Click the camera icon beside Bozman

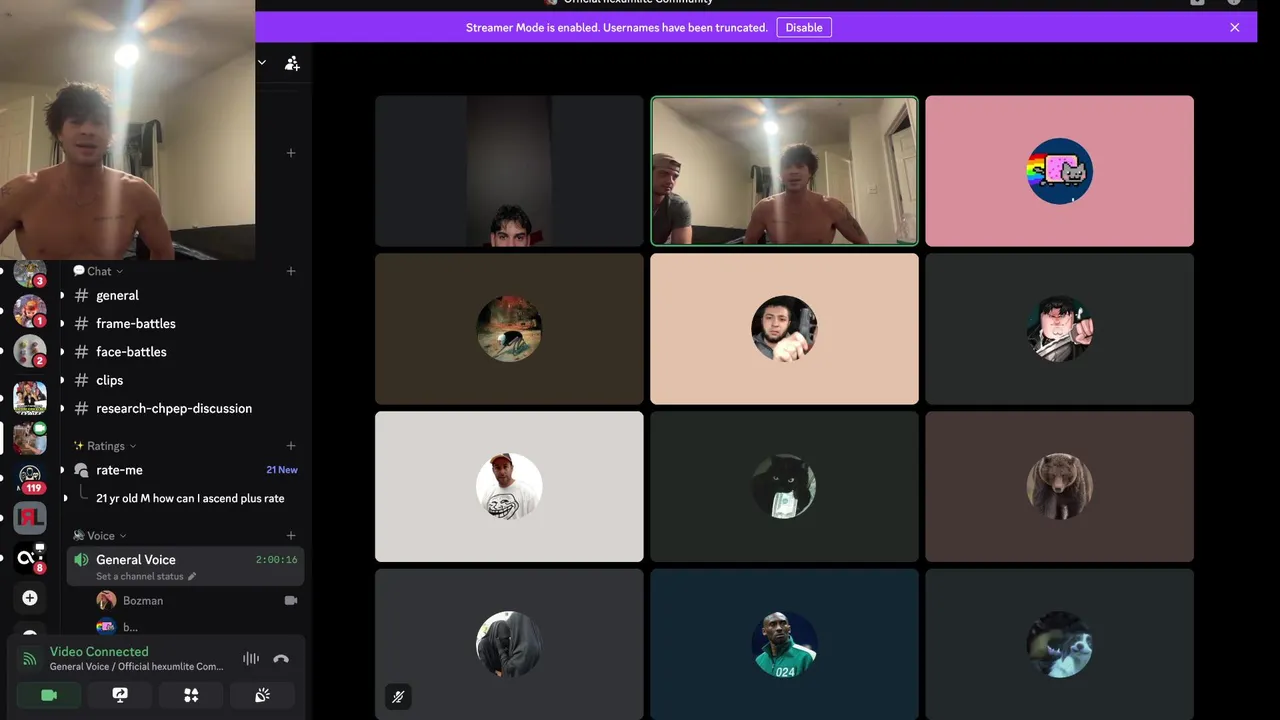pos(291,601)
